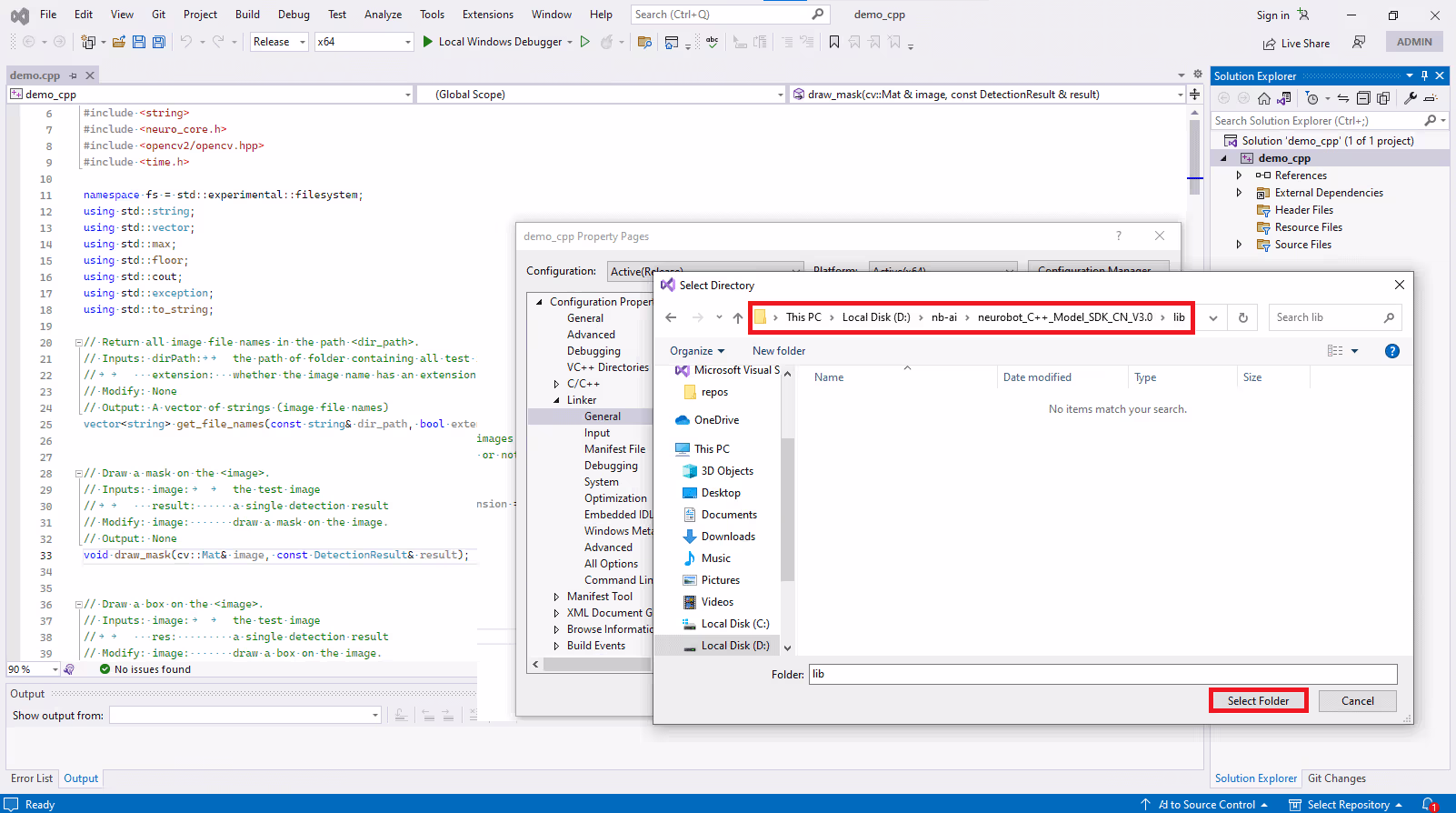The image size is (1456, 813).
Task: Open the Extensions menu
Action: (x=487, y=15)
